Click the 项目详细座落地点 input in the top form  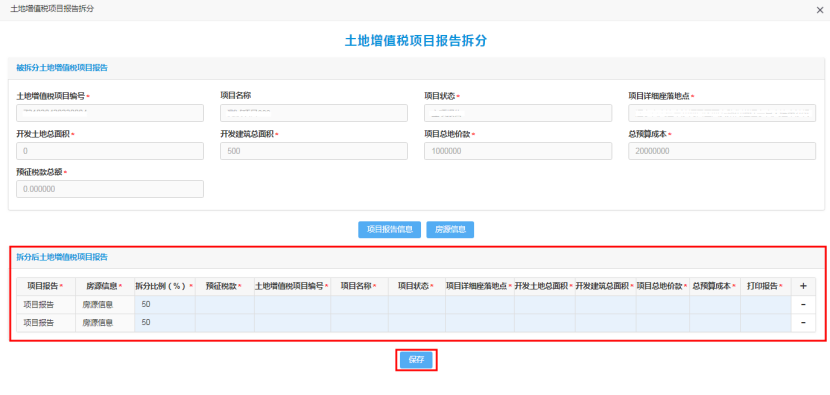[722, 113]
